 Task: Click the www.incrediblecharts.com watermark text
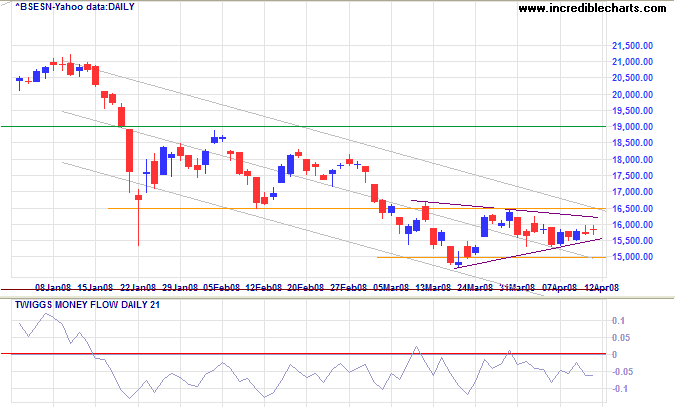(592, 8)
